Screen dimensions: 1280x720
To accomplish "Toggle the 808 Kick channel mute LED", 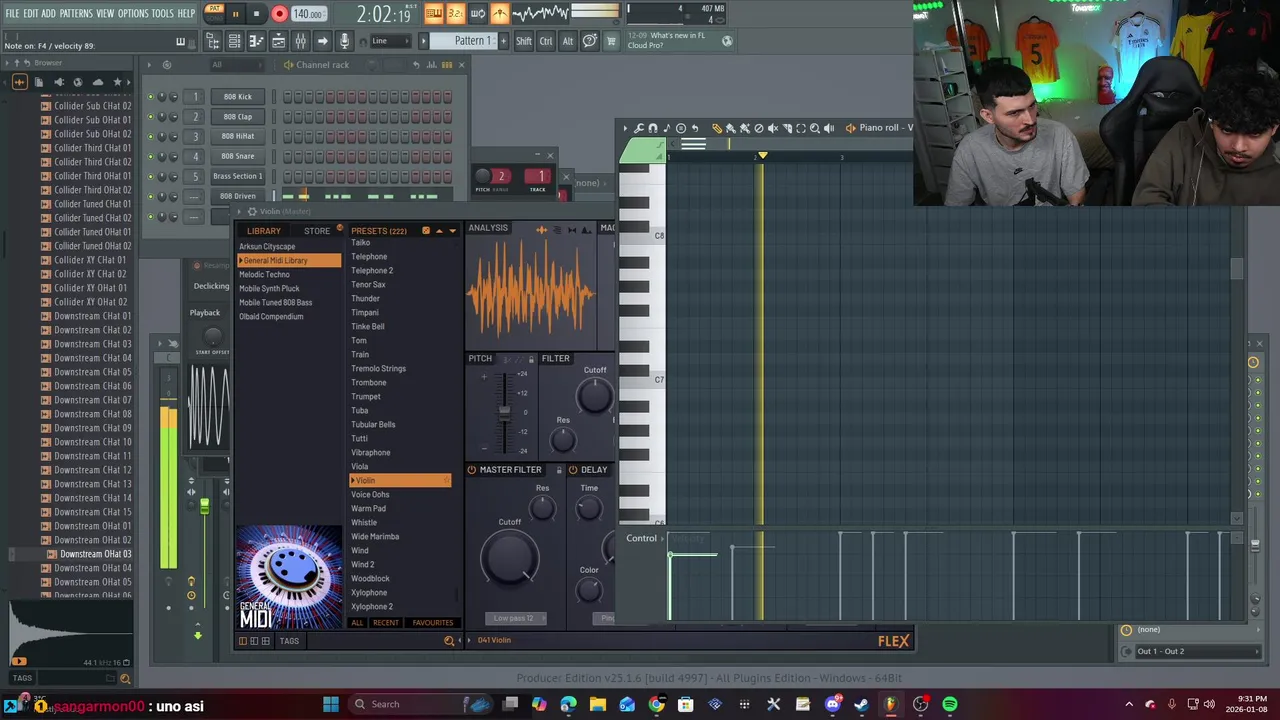I will 151,97.
